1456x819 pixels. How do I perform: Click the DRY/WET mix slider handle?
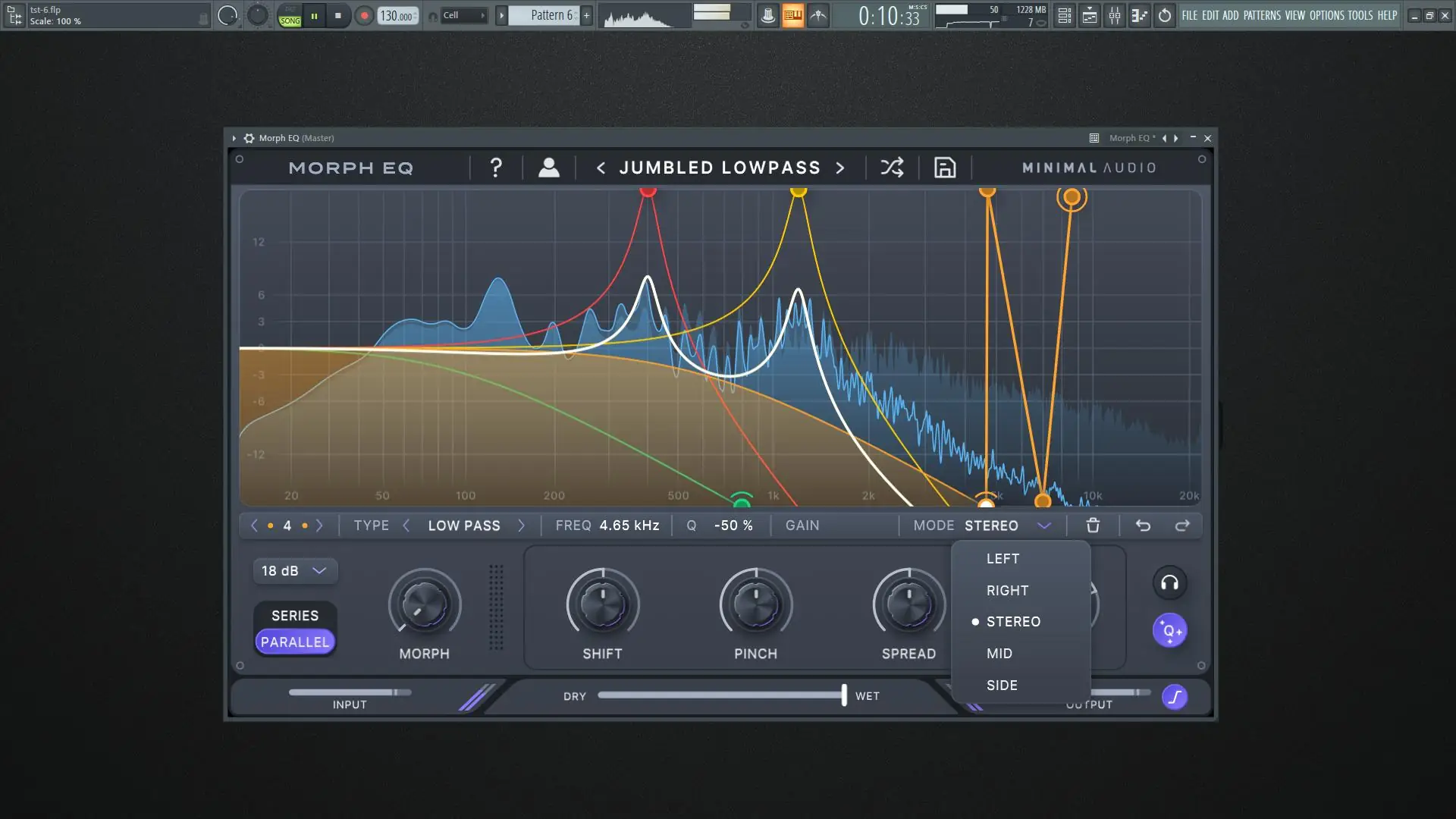click(x=844, y=695)
